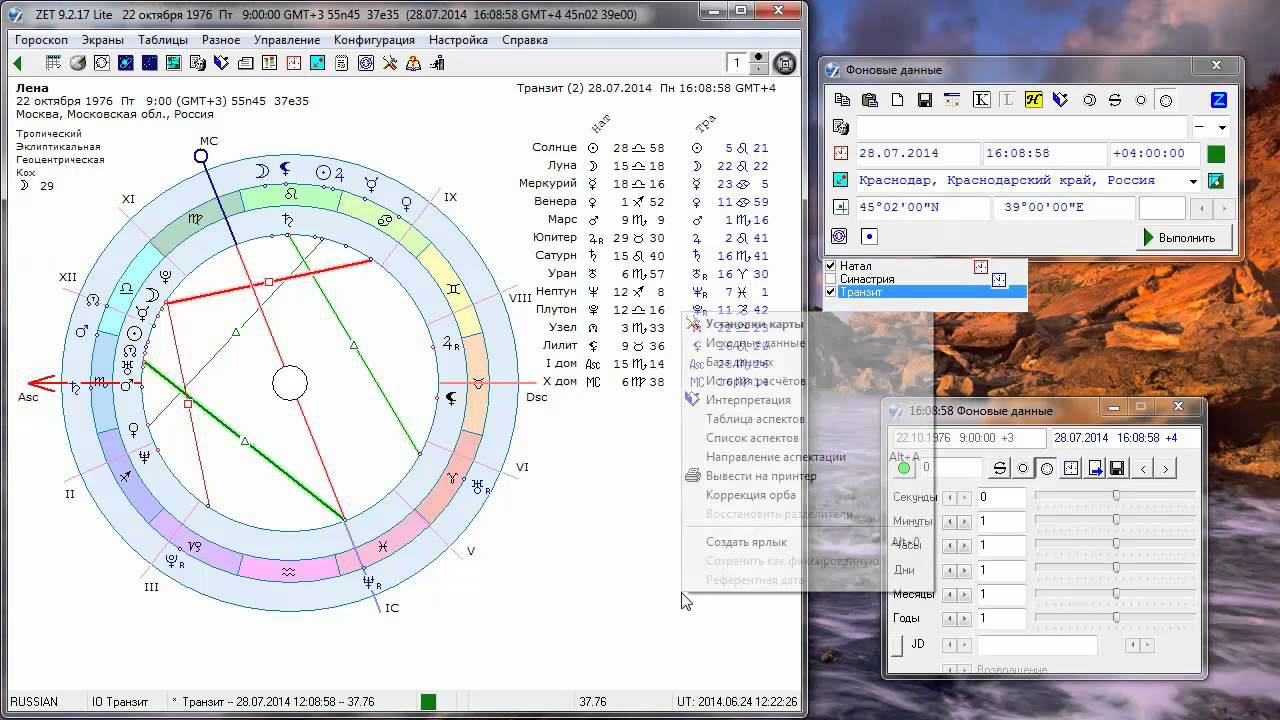Select the double-ring toggle in the time-step window
This screenshot has height=720, width=1280.
point(1046,468)
